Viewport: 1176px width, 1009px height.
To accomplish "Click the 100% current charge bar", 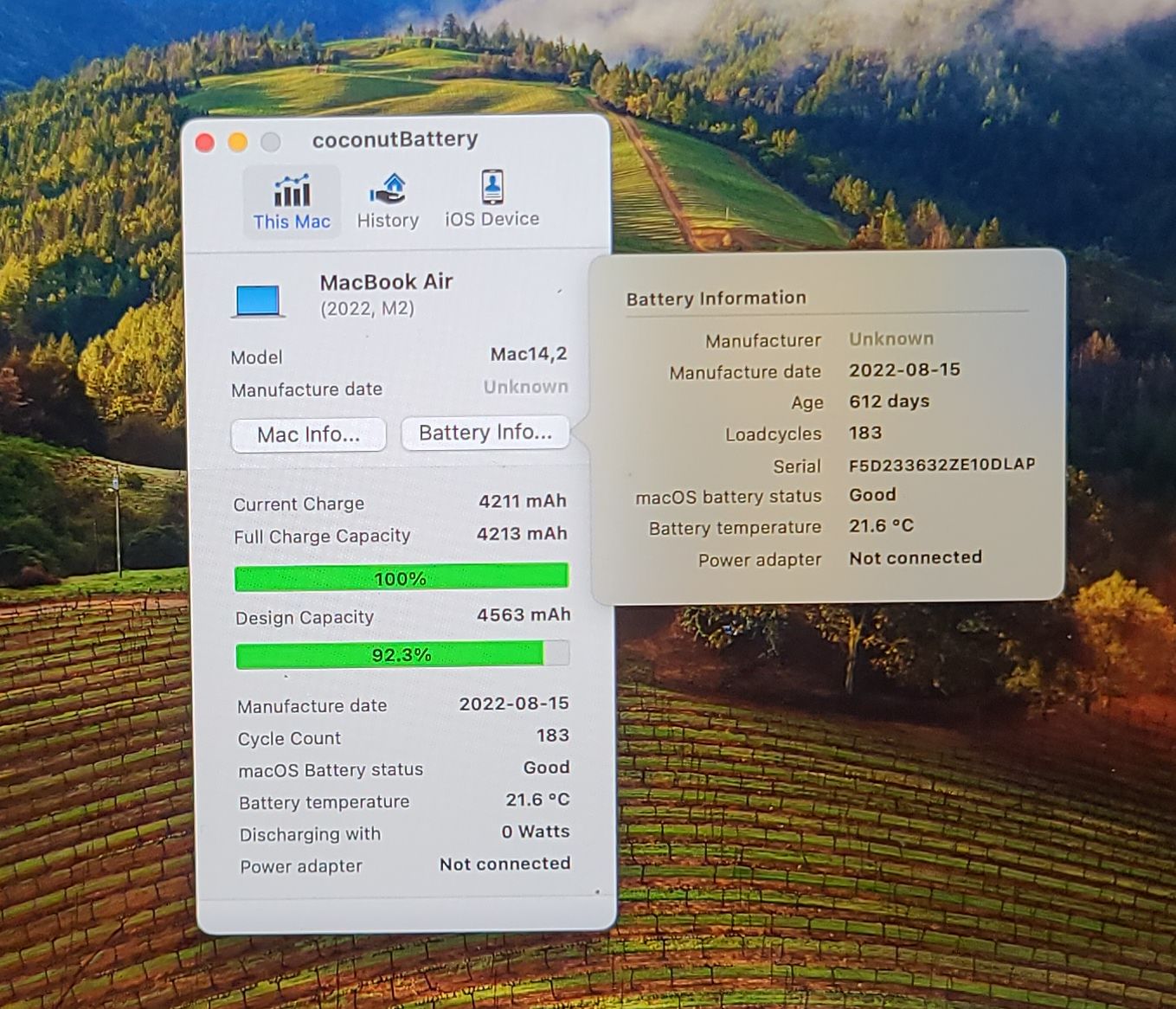I will 402,577.
